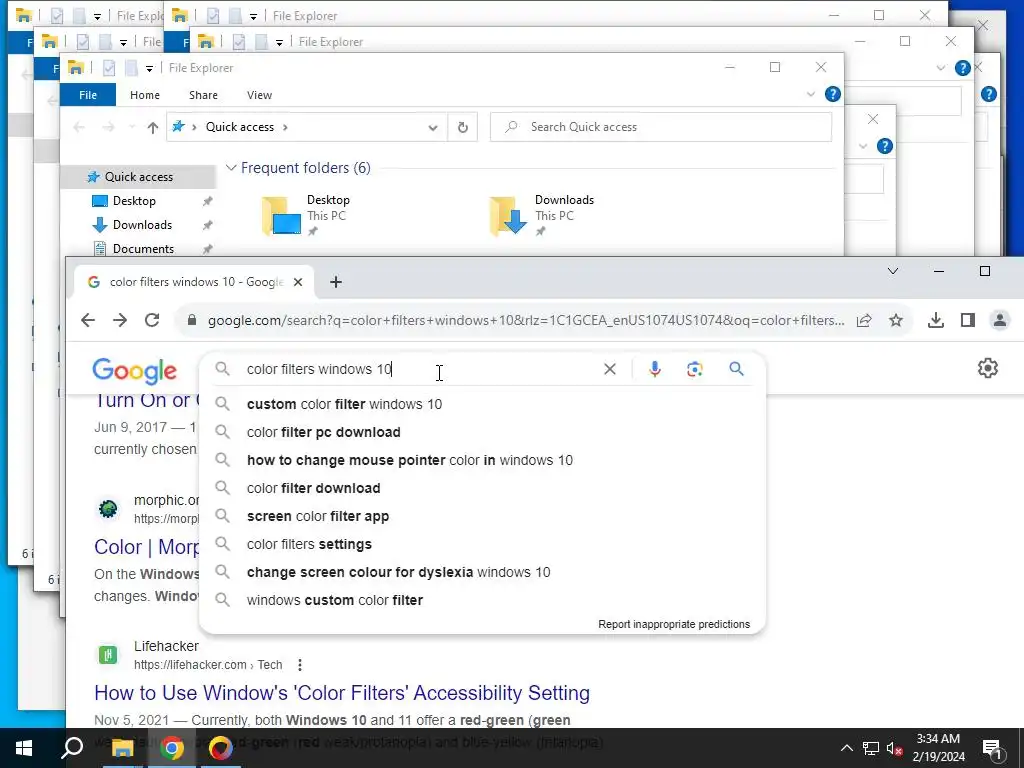Click chevron after Quick access in address path
The width and height of the screenshot is (1024, 768).
point(285,127)
